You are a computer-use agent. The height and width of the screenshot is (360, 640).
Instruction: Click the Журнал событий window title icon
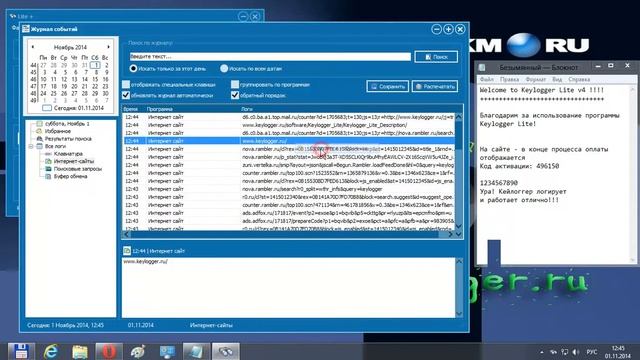click(x=26, y=29)
